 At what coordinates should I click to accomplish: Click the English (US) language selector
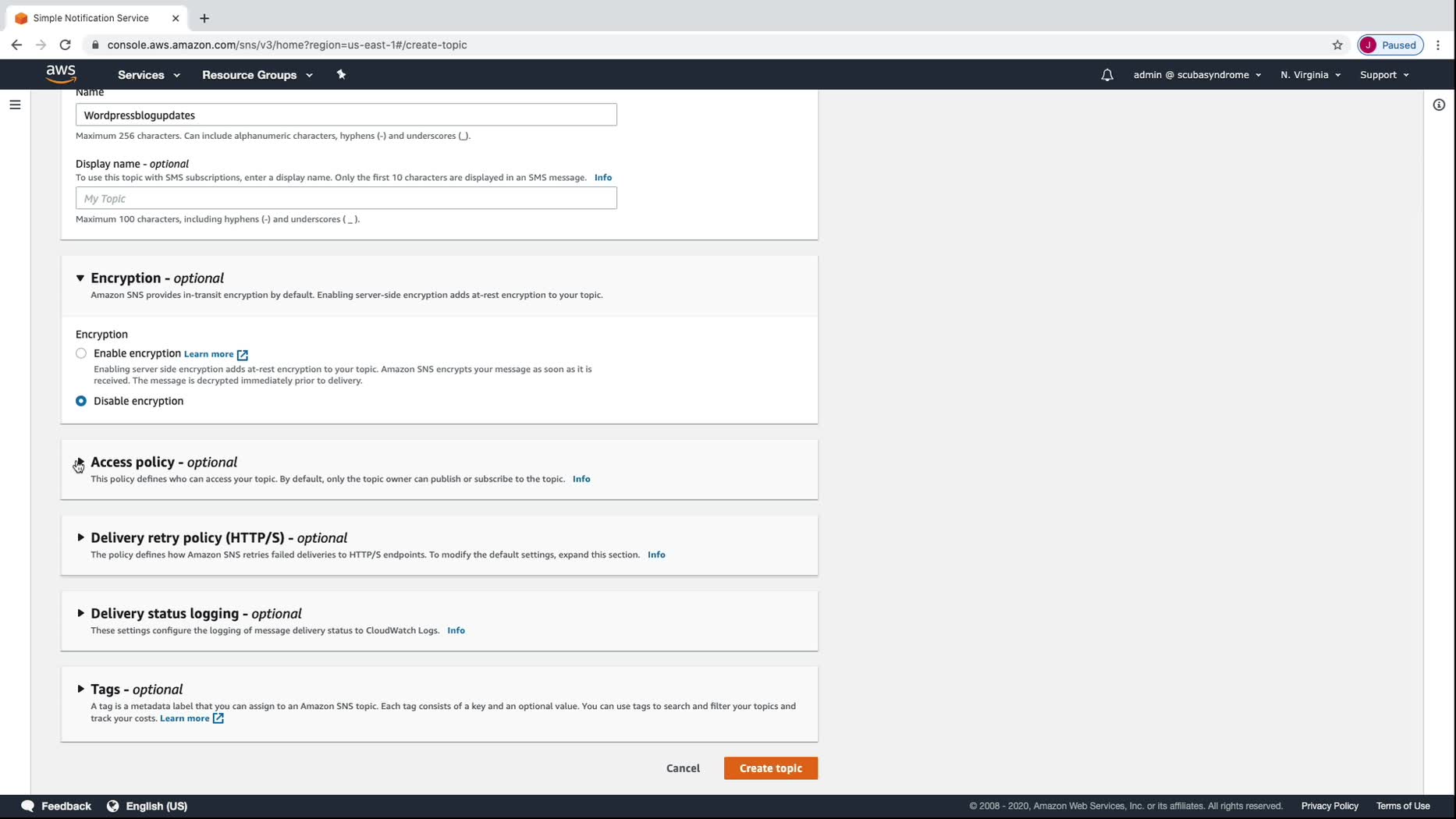click(156, 806)
